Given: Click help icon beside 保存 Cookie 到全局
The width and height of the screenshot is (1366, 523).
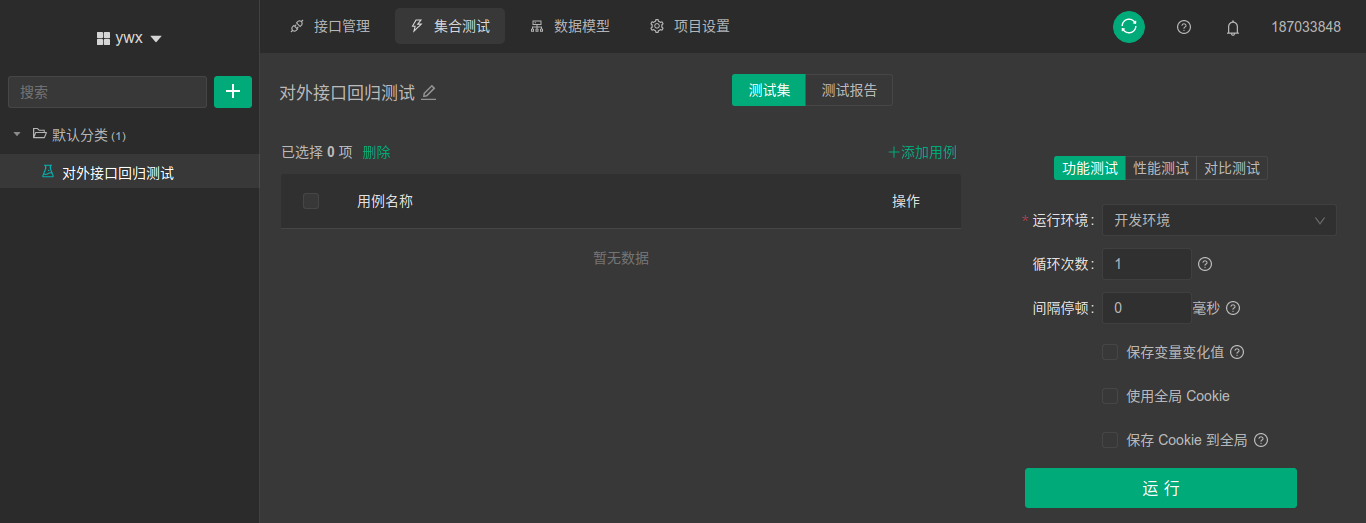Looking at the screenshot, I should [1261, 440].
